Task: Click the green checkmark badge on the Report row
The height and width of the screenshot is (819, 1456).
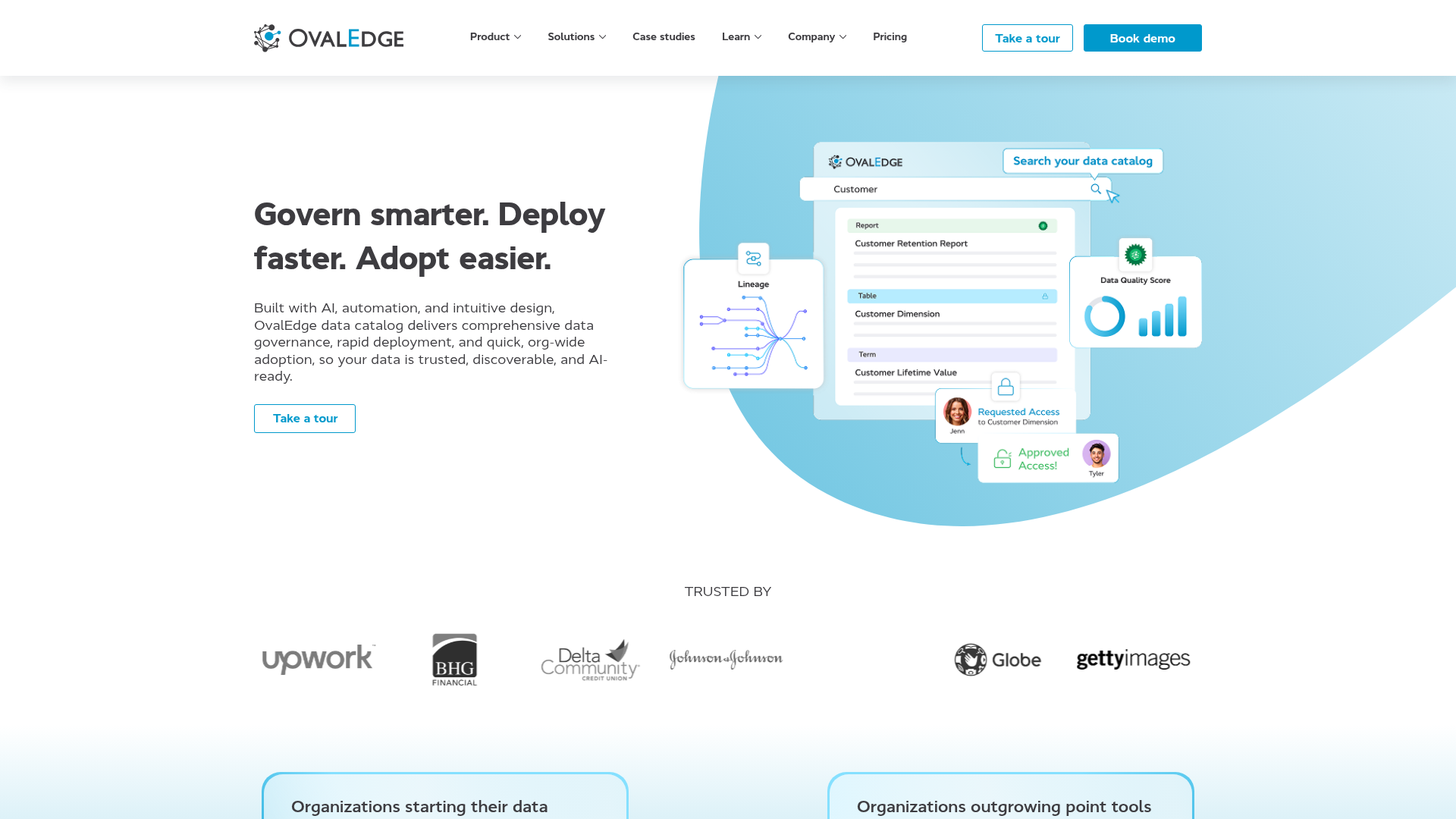Action: click(x=1043, y=225)
